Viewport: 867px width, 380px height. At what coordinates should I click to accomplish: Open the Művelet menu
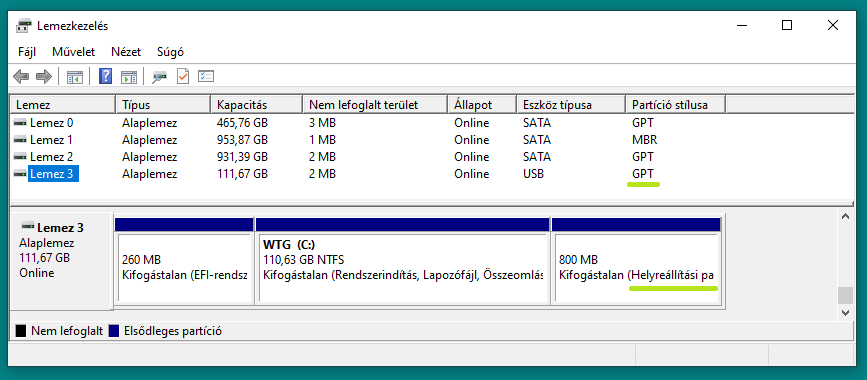[74, 52]
